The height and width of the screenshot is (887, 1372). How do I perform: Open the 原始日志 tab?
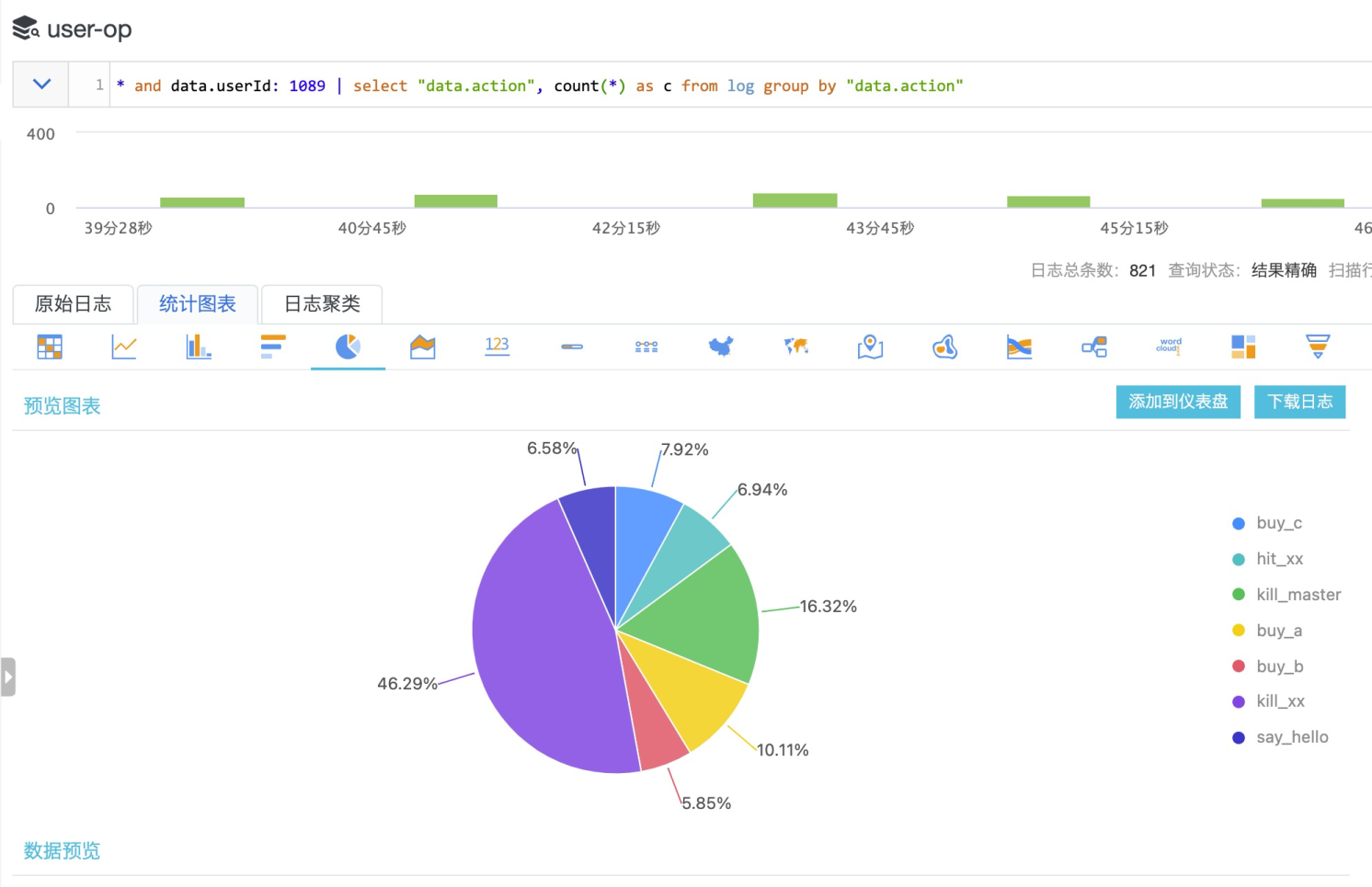click(x=73, y=304)
